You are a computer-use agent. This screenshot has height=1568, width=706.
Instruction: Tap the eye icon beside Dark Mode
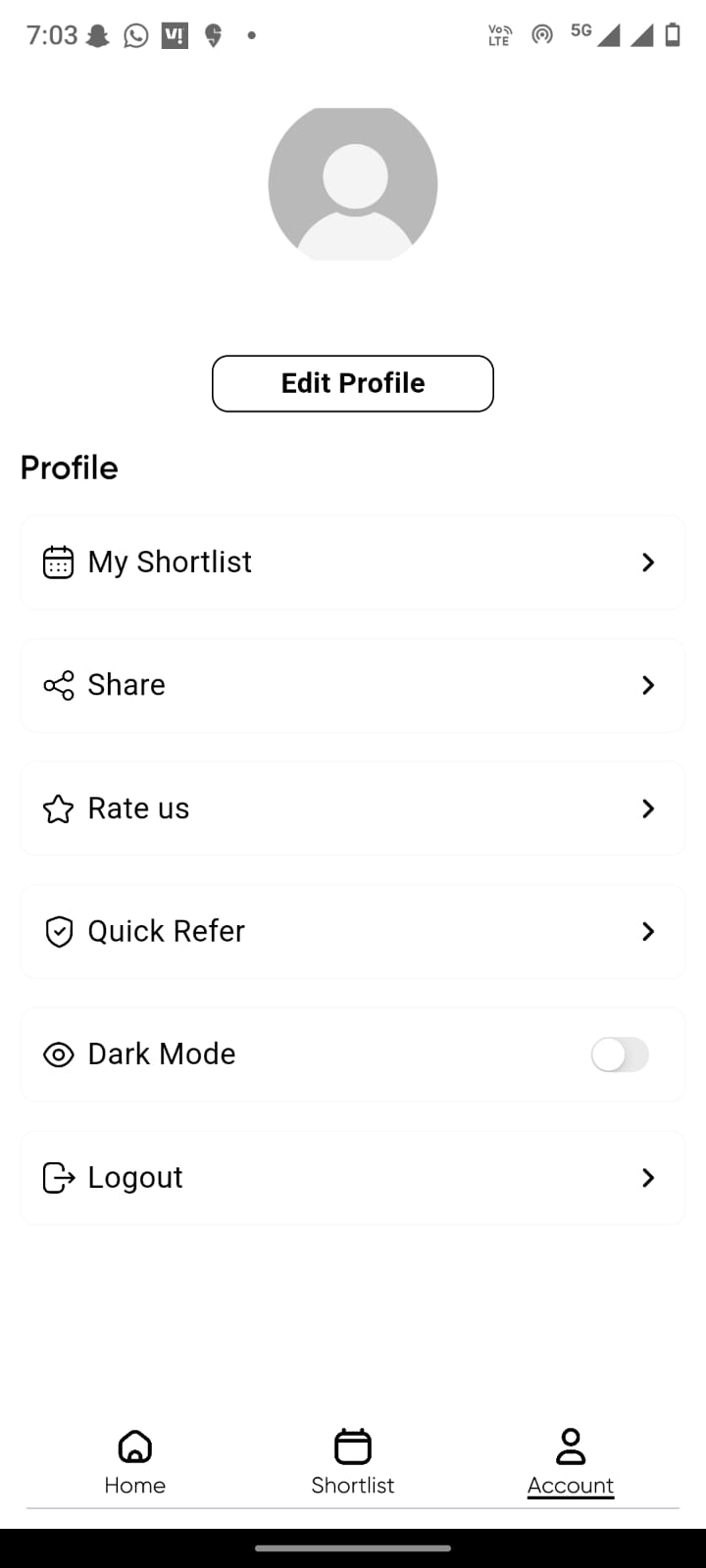(x=59, y=1054)
